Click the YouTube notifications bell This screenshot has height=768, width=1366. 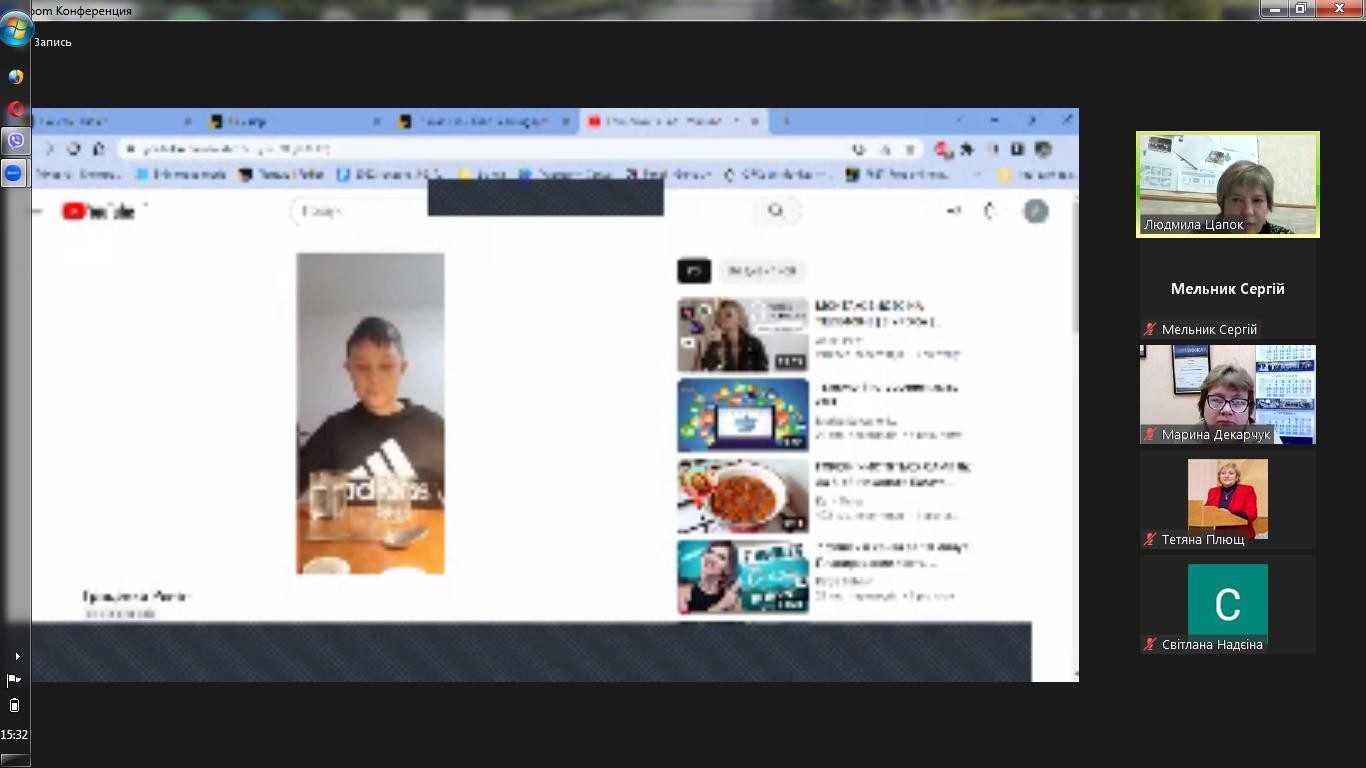point(992,211)
